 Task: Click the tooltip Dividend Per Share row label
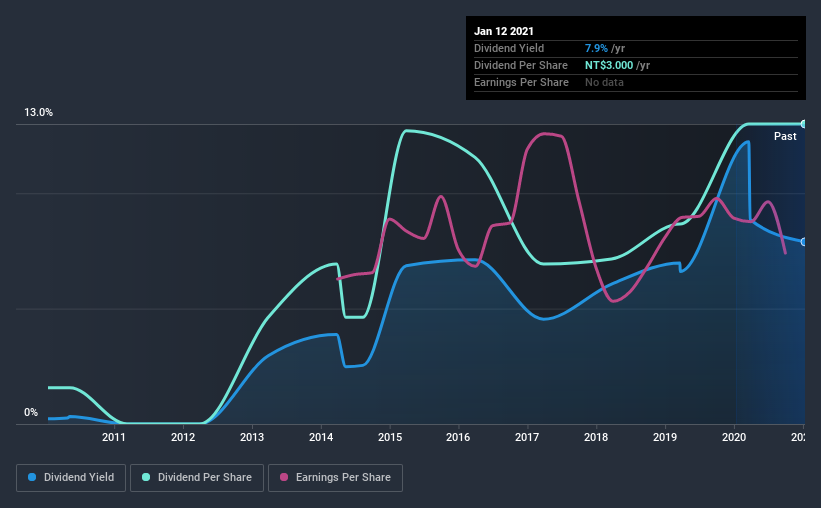point(520,65)
